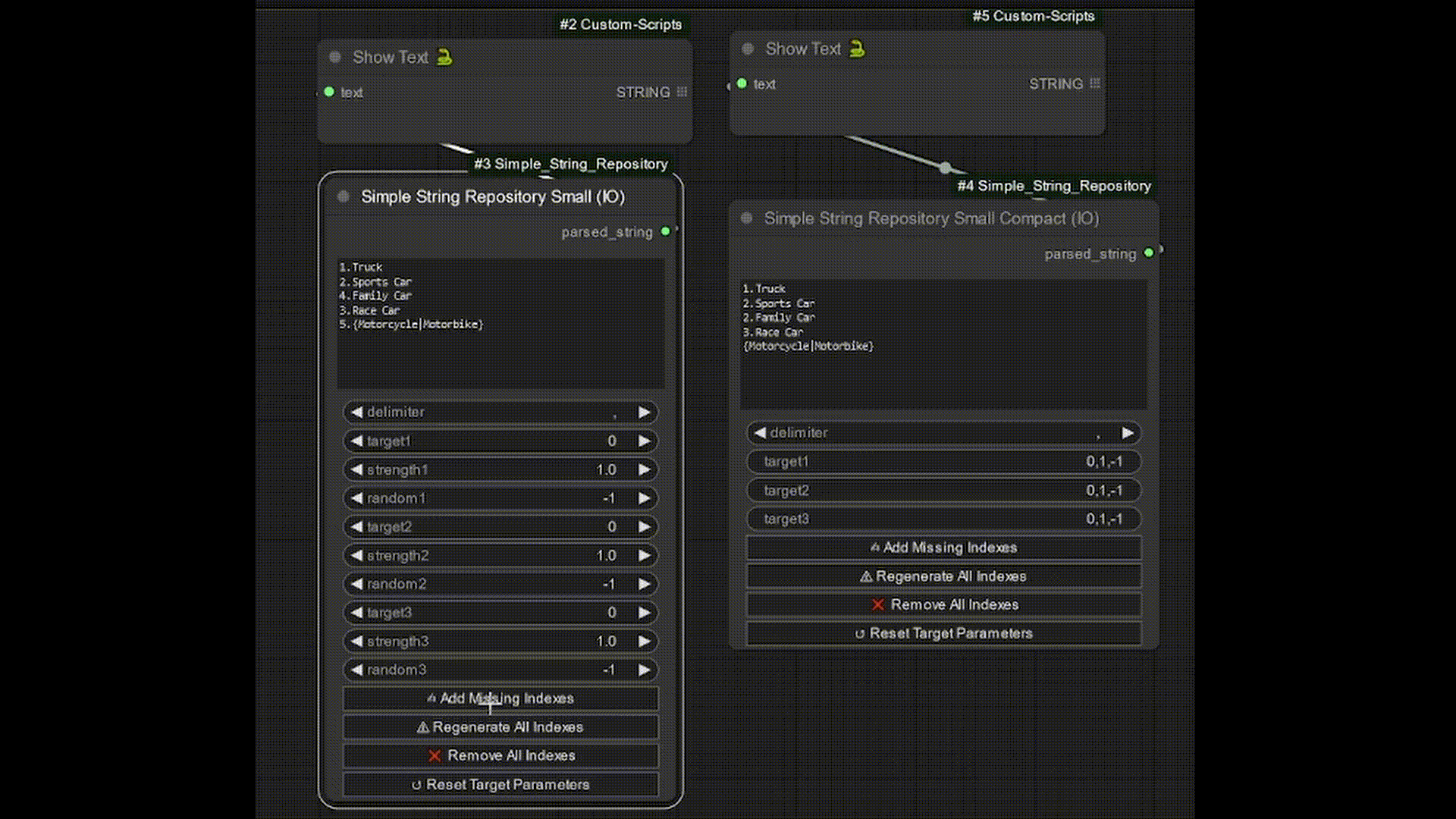Click the warning Regenerate All Indexes in Compact node

943,576
